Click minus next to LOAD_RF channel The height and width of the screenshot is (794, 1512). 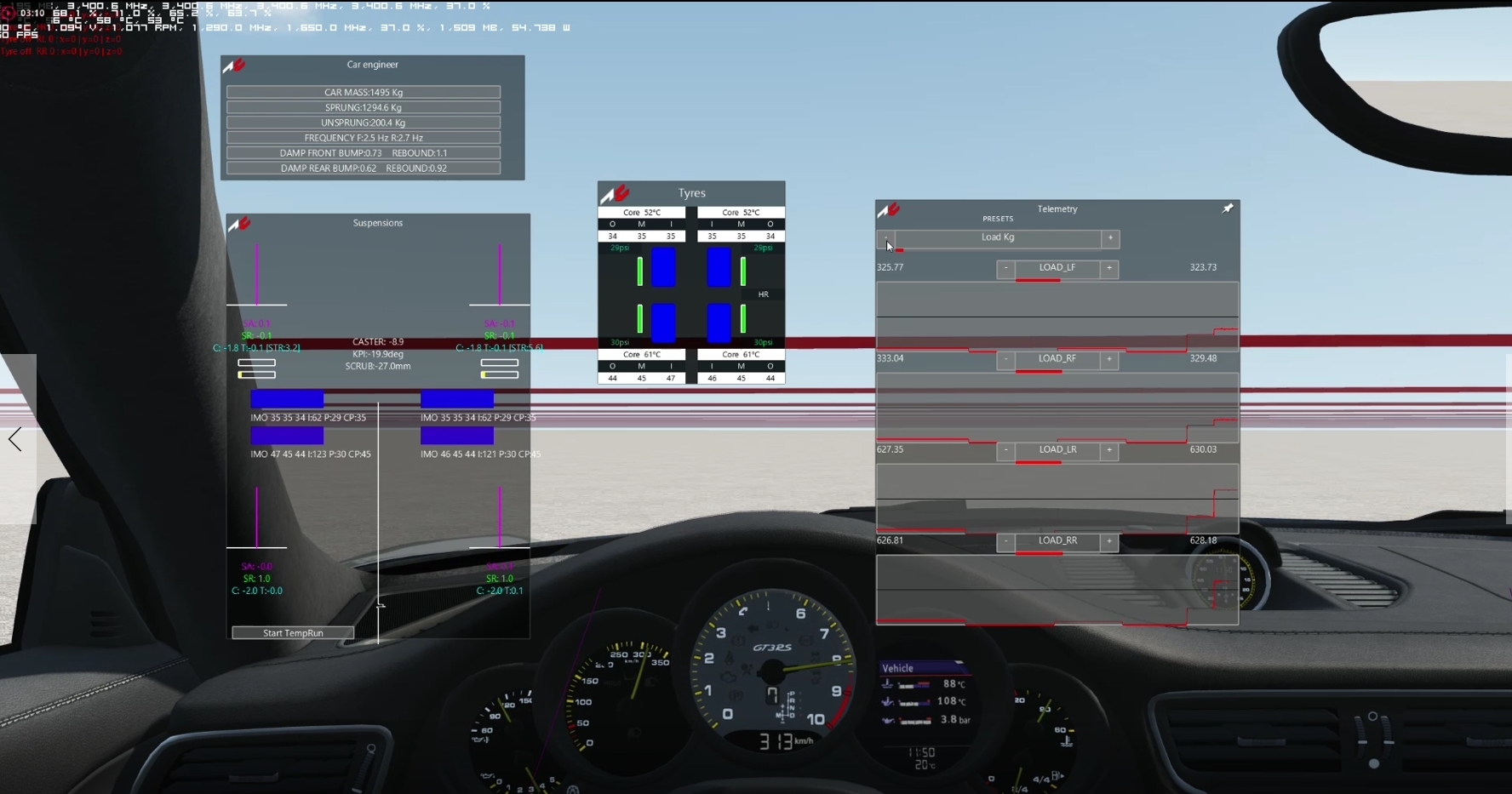(x=1005, y=359)
